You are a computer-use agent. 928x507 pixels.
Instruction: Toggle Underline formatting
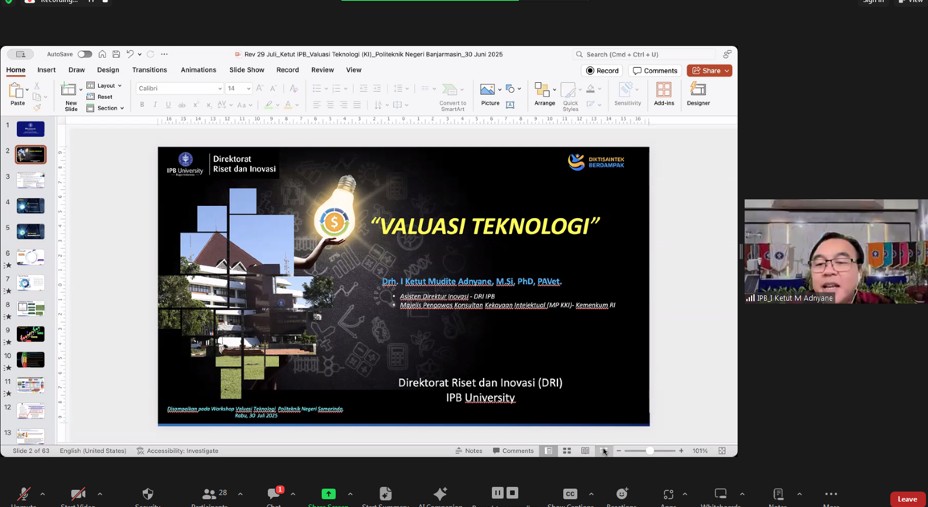click(168, 105)
